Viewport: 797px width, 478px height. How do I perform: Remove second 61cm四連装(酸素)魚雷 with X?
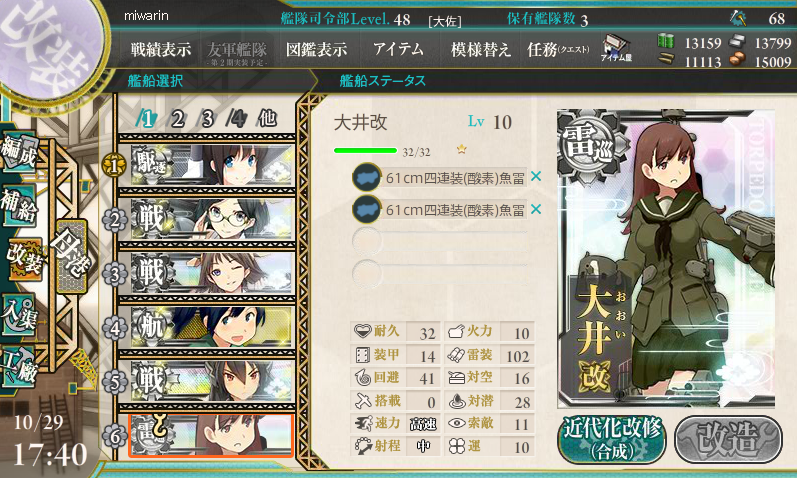click(536, 209)
